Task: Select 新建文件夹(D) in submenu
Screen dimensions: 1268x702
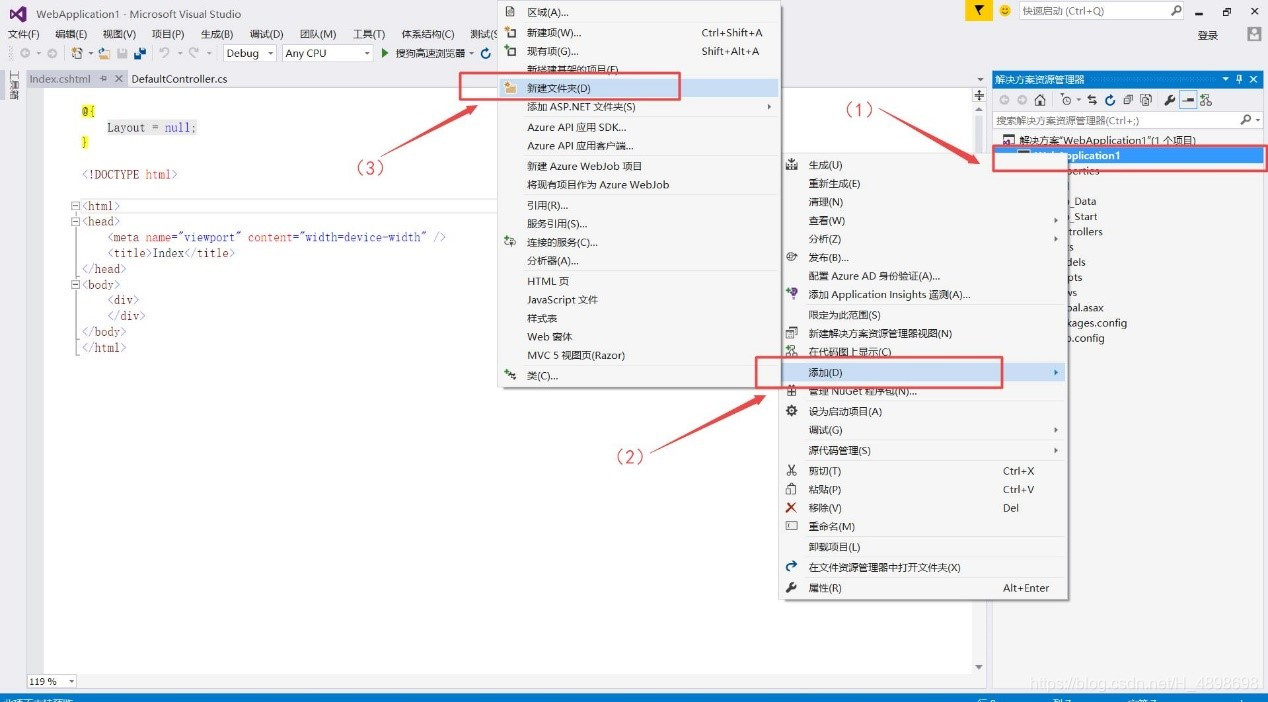Action: point(638,88)
